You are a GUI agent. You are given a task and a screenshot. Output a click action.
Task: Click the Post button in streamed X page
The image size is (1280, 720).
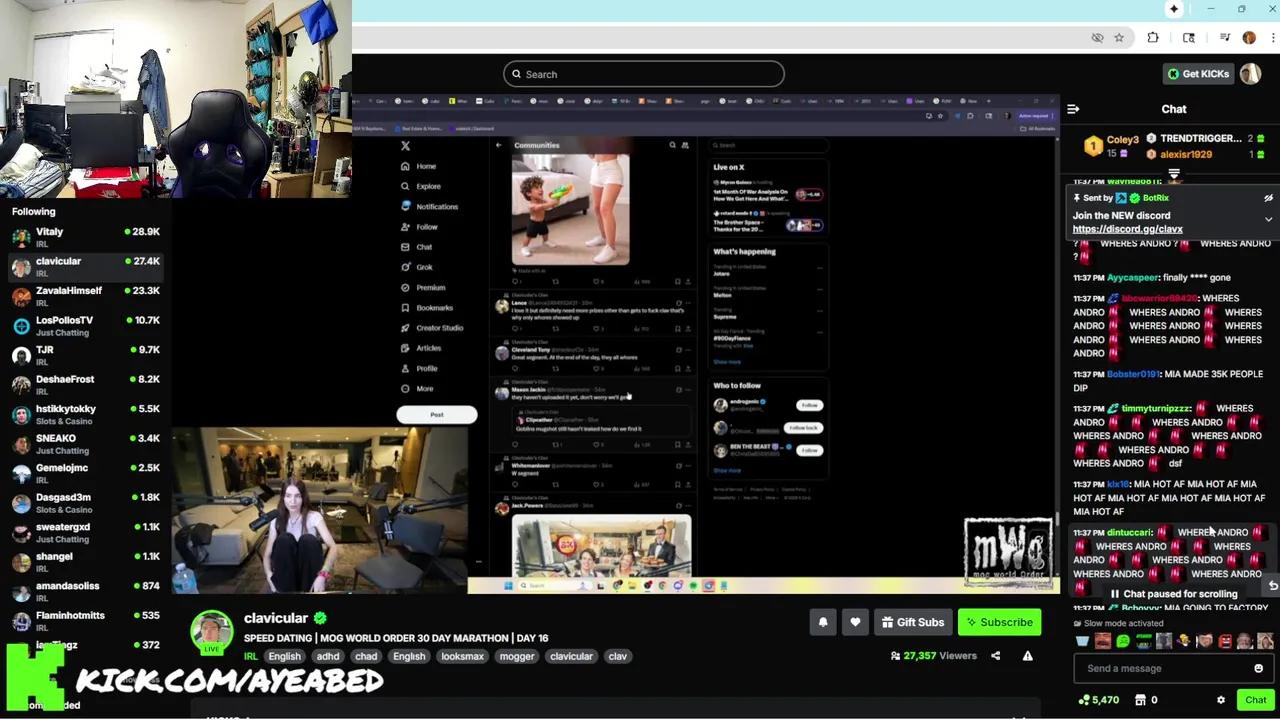437,415
